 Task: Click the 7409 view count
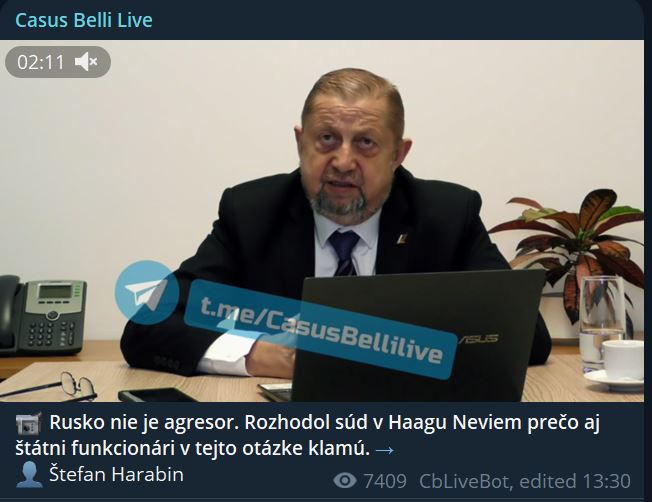click(x=385, y=481)
